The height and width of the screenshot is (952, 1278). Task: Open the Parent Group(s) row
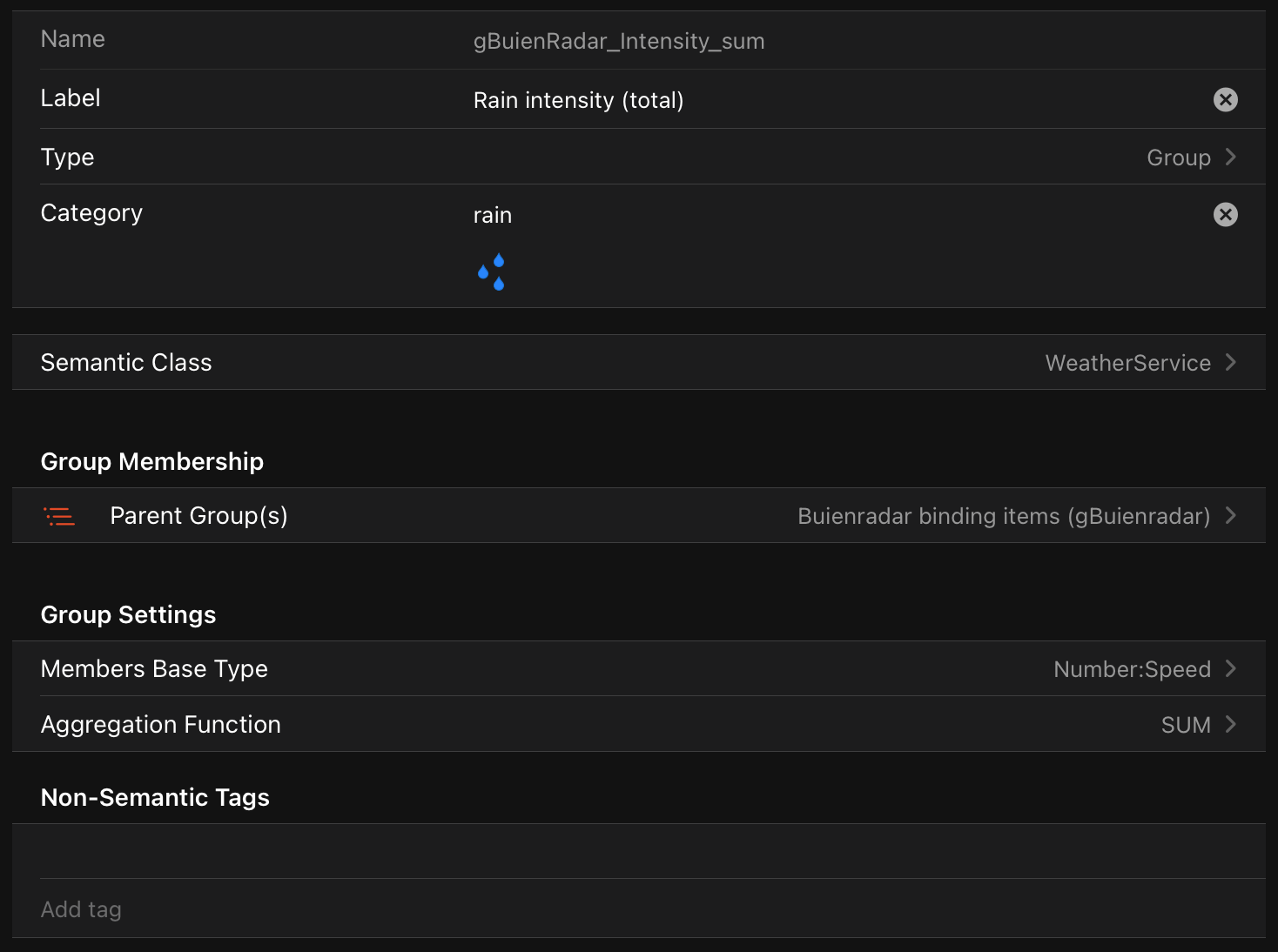tap(198, 516)
